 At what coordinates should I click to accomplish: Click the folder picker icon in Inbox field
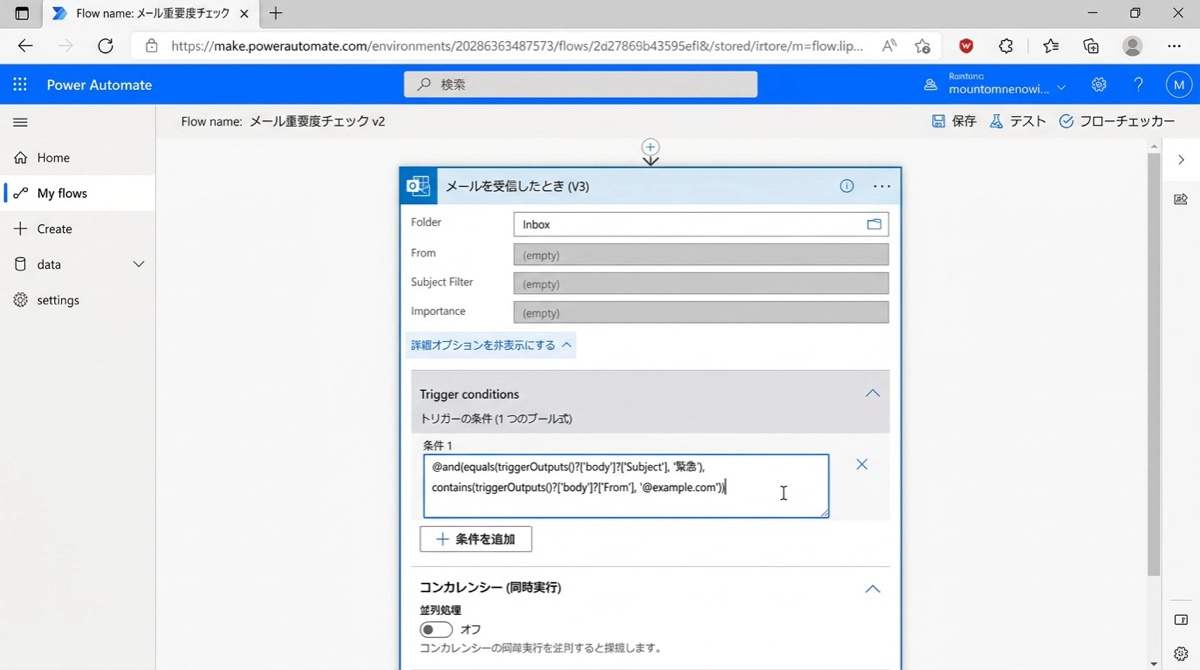coord(874,224)
